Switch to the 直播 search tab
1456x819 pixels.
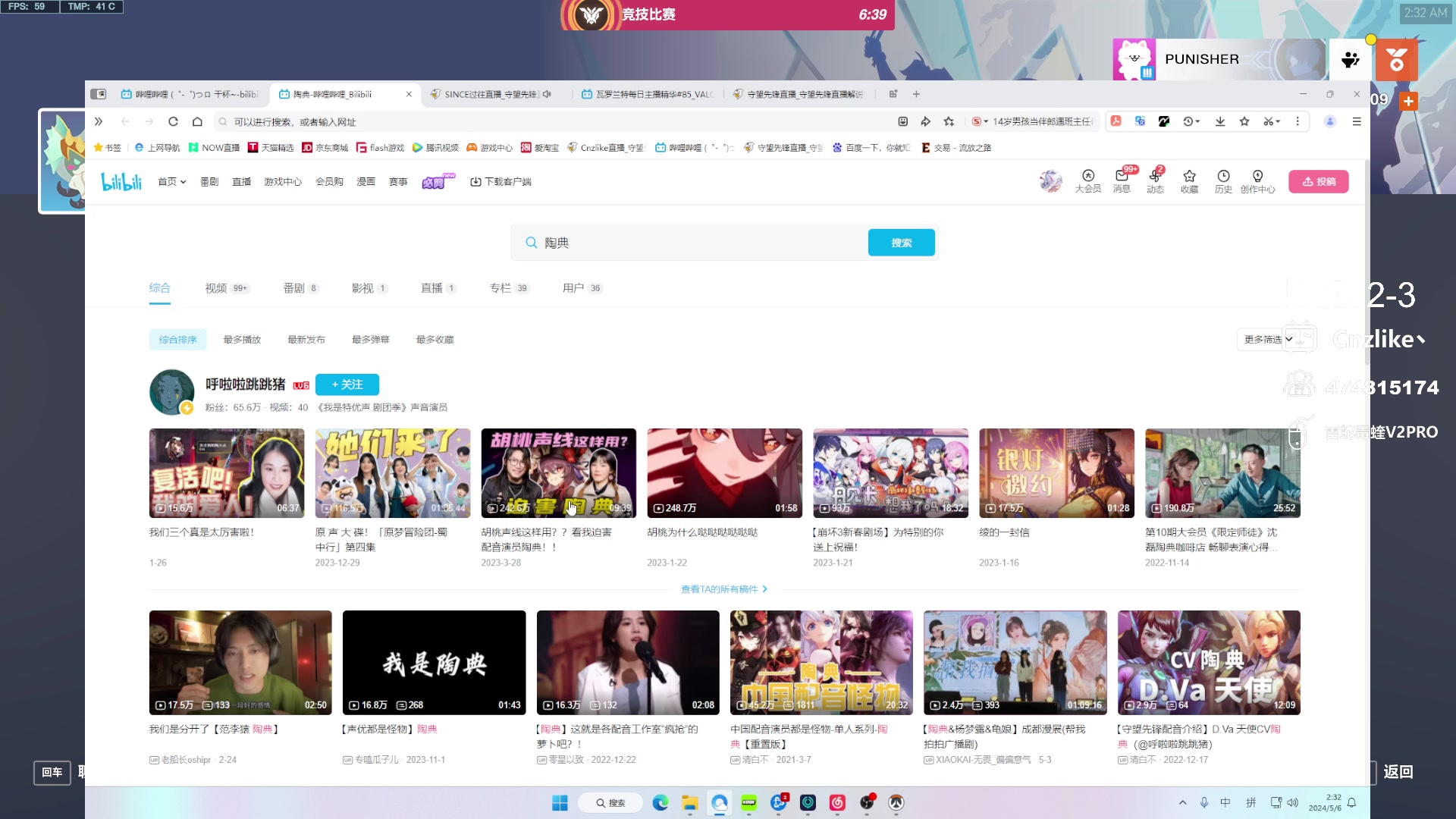(432, 287)
